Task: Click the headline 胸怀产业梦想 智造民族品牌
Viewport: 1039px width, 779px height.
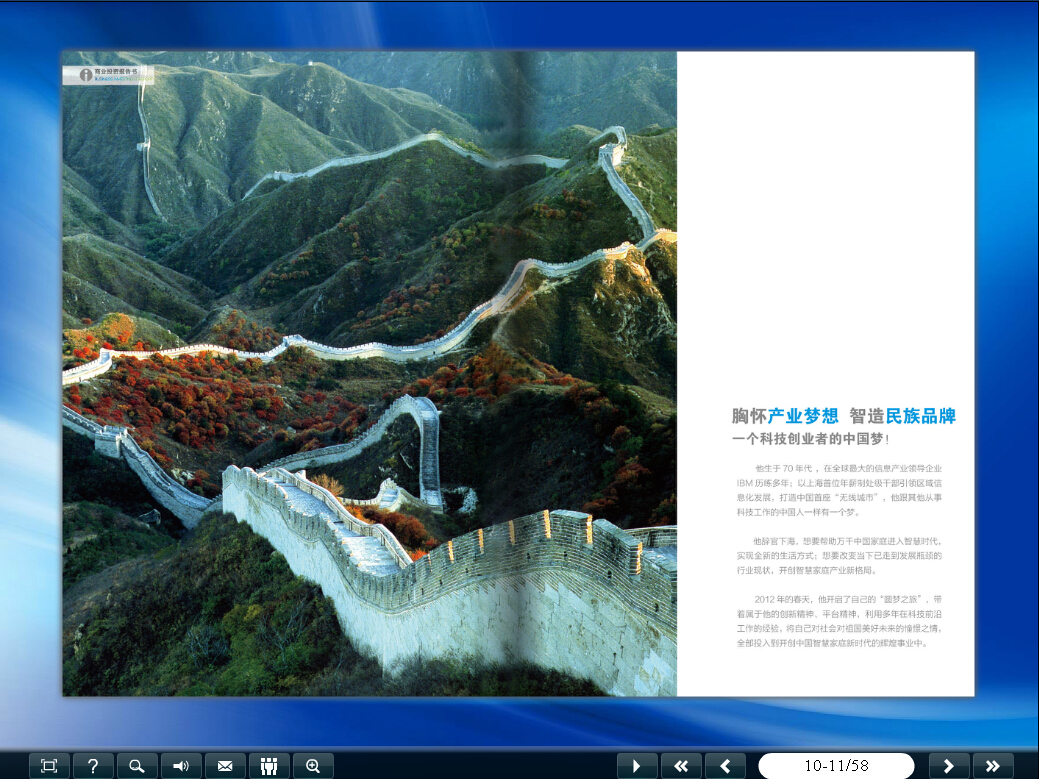Action: (x=844, y=416)
